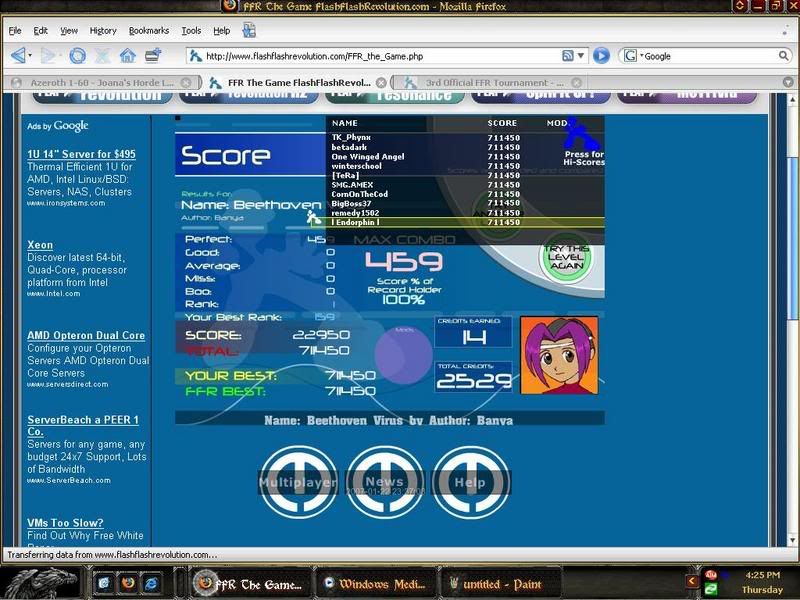Click the Help circle button

[x=470, y=482]
